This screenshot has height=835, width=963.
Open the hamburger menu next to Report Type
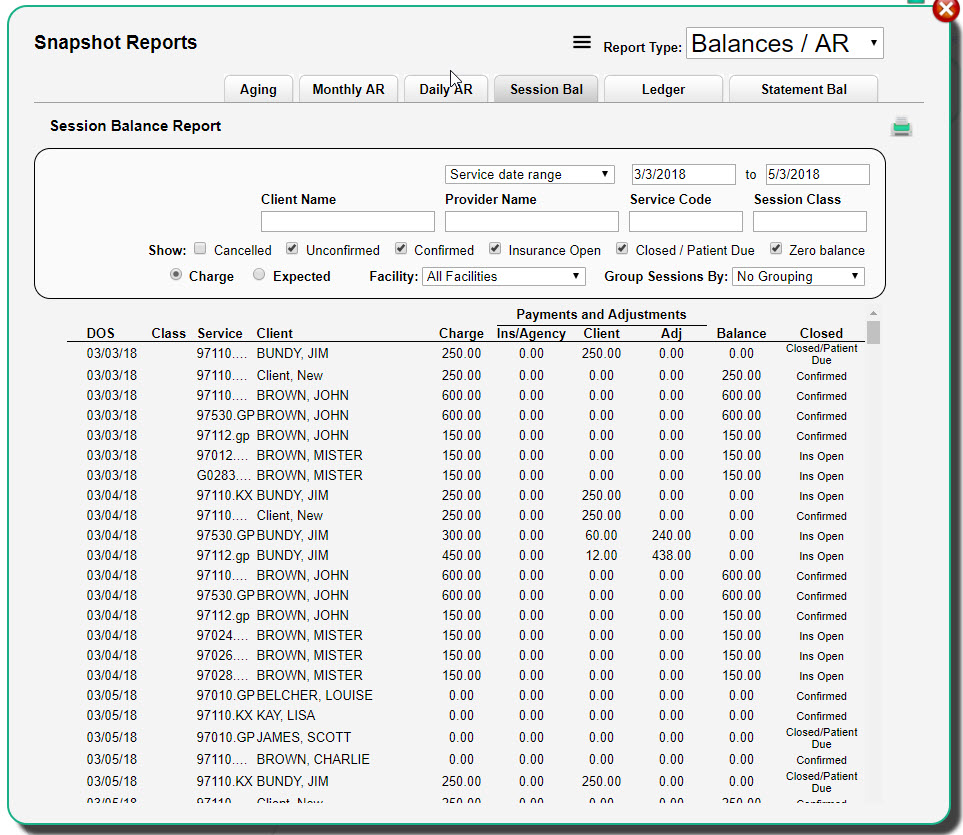click(581, 43)
